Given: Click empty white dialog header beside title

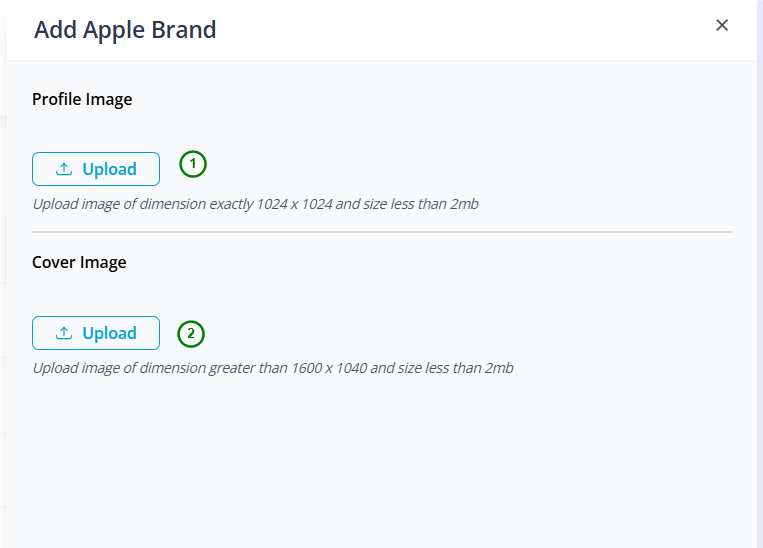Looking at the screenshot, I should click(462, 30).
